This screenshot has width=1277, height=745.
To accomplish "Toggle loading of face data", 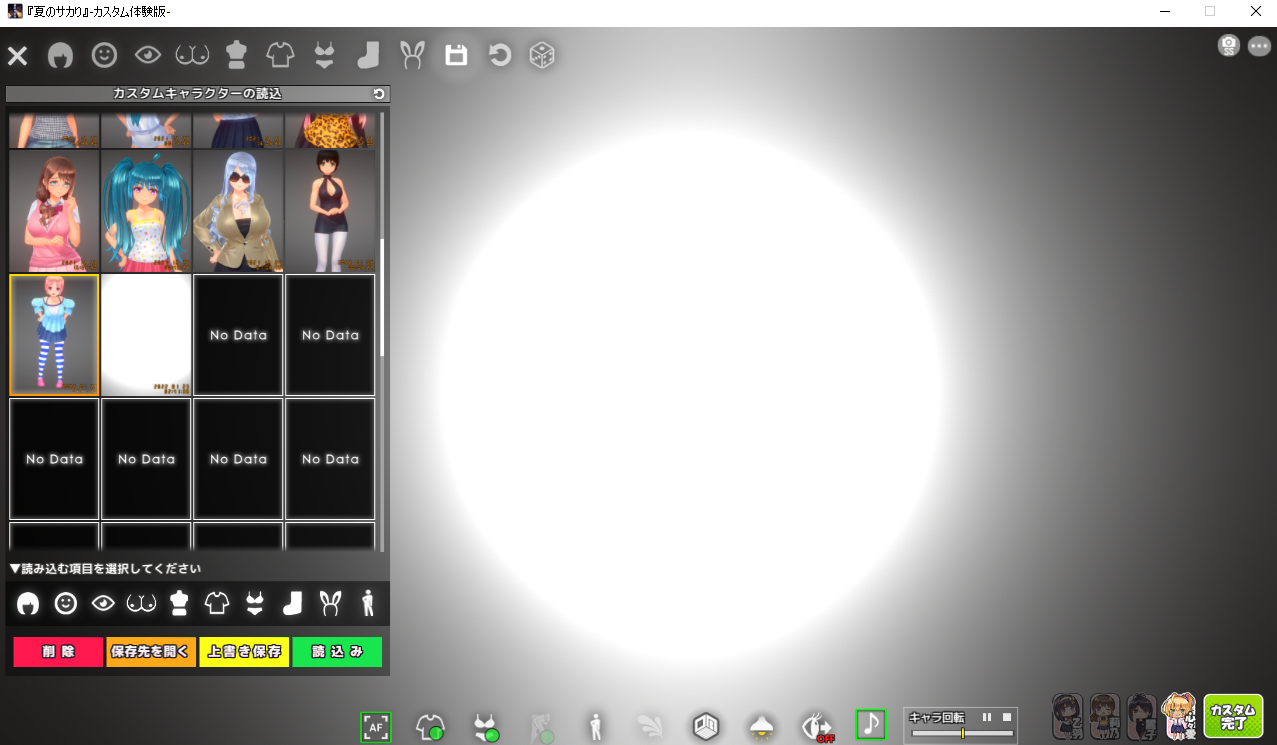I will coord(66,603).
